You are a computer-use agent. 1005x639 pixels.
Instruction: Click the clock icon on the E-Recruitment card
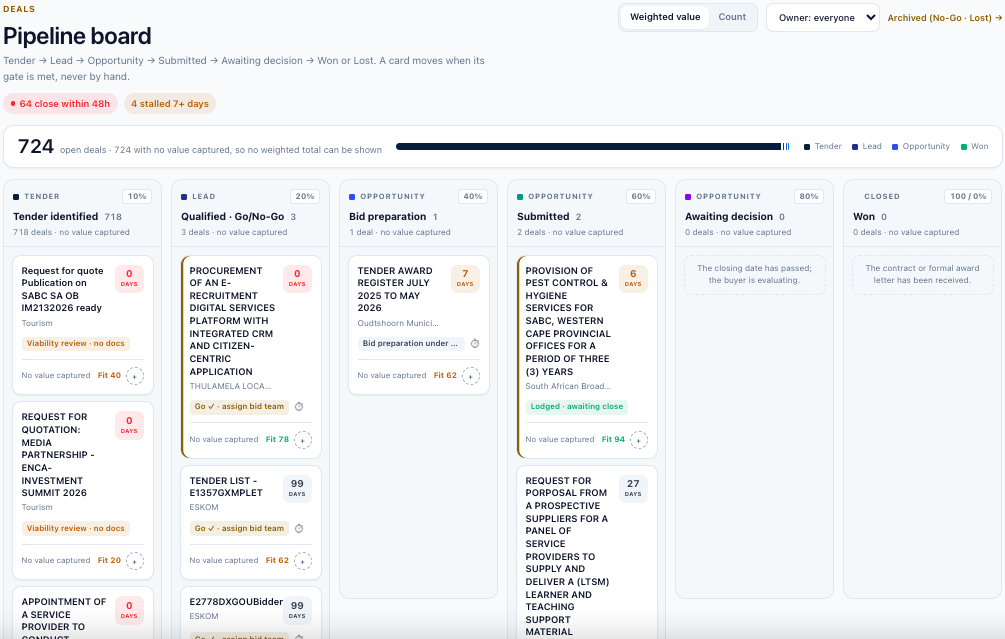coord(299,406)
